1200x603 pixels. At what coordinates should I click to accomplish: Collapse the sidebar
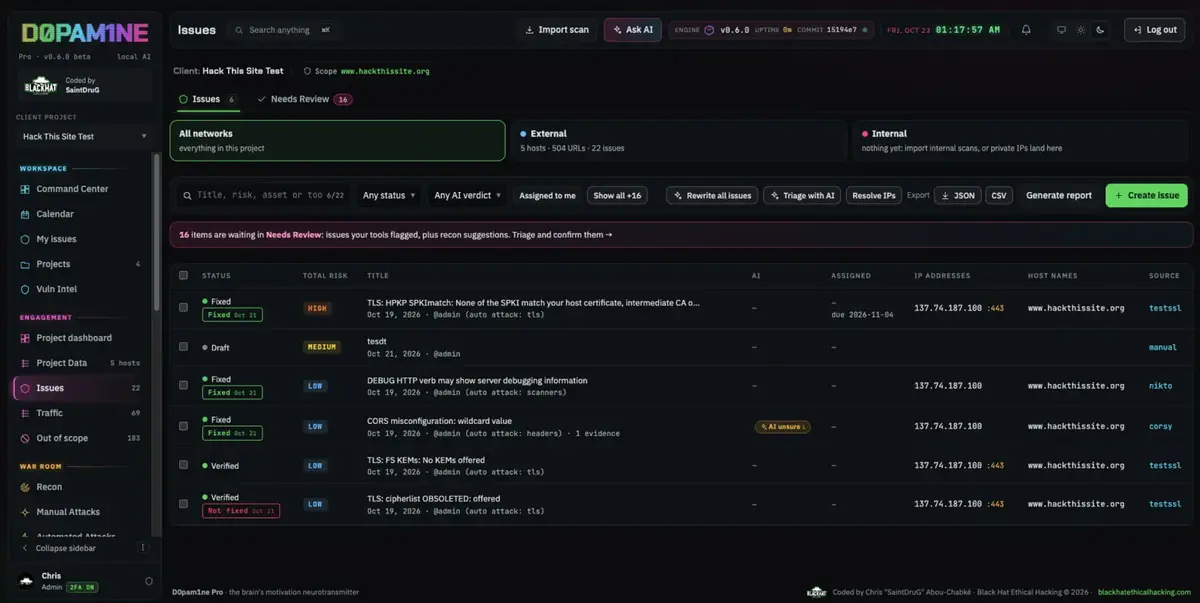coord(66,548)
